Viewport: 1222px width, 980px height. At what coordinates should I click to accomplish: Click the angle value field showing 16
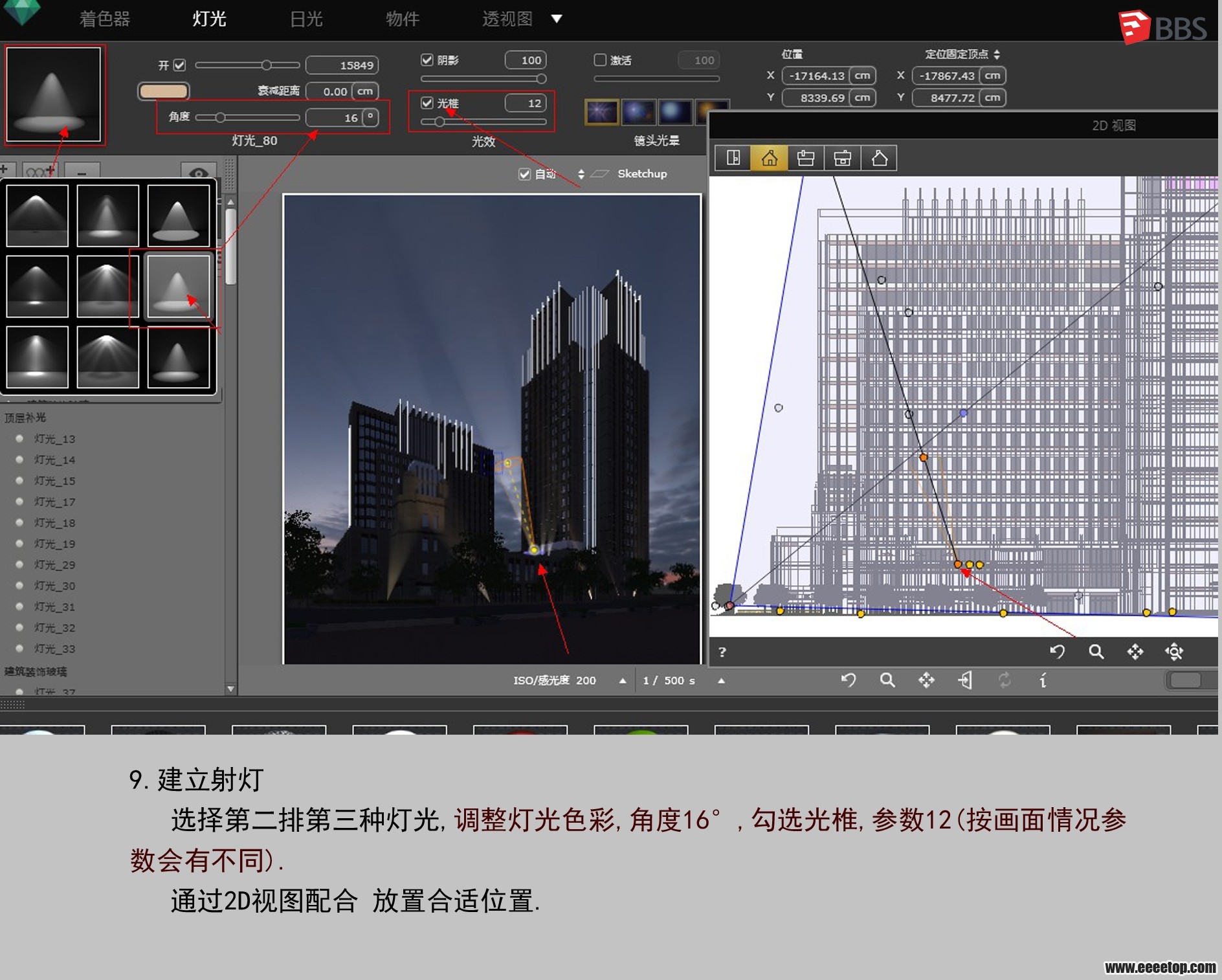coord(335,118)
